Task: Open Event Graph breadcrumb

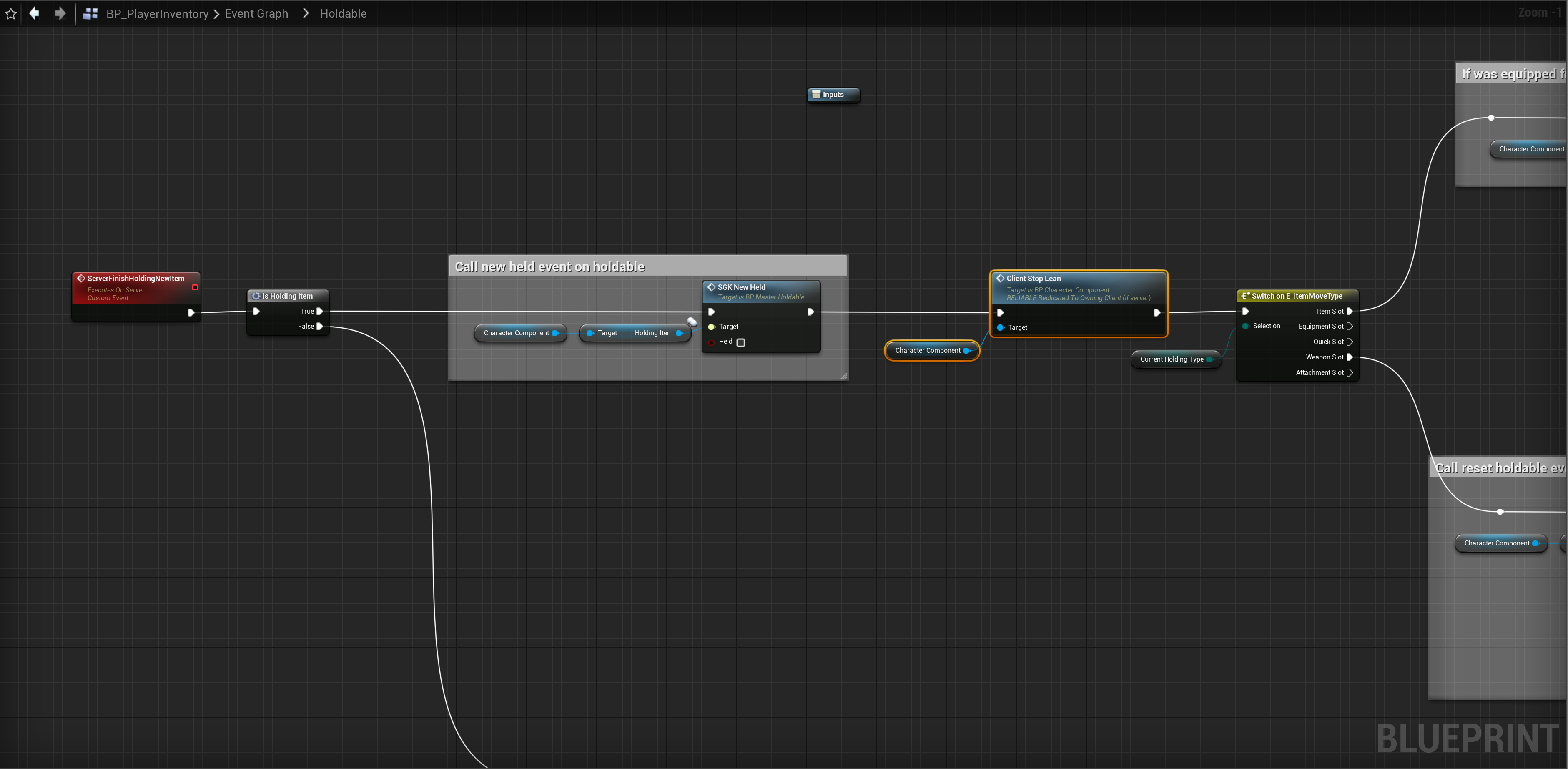Action: pos(256,13)
